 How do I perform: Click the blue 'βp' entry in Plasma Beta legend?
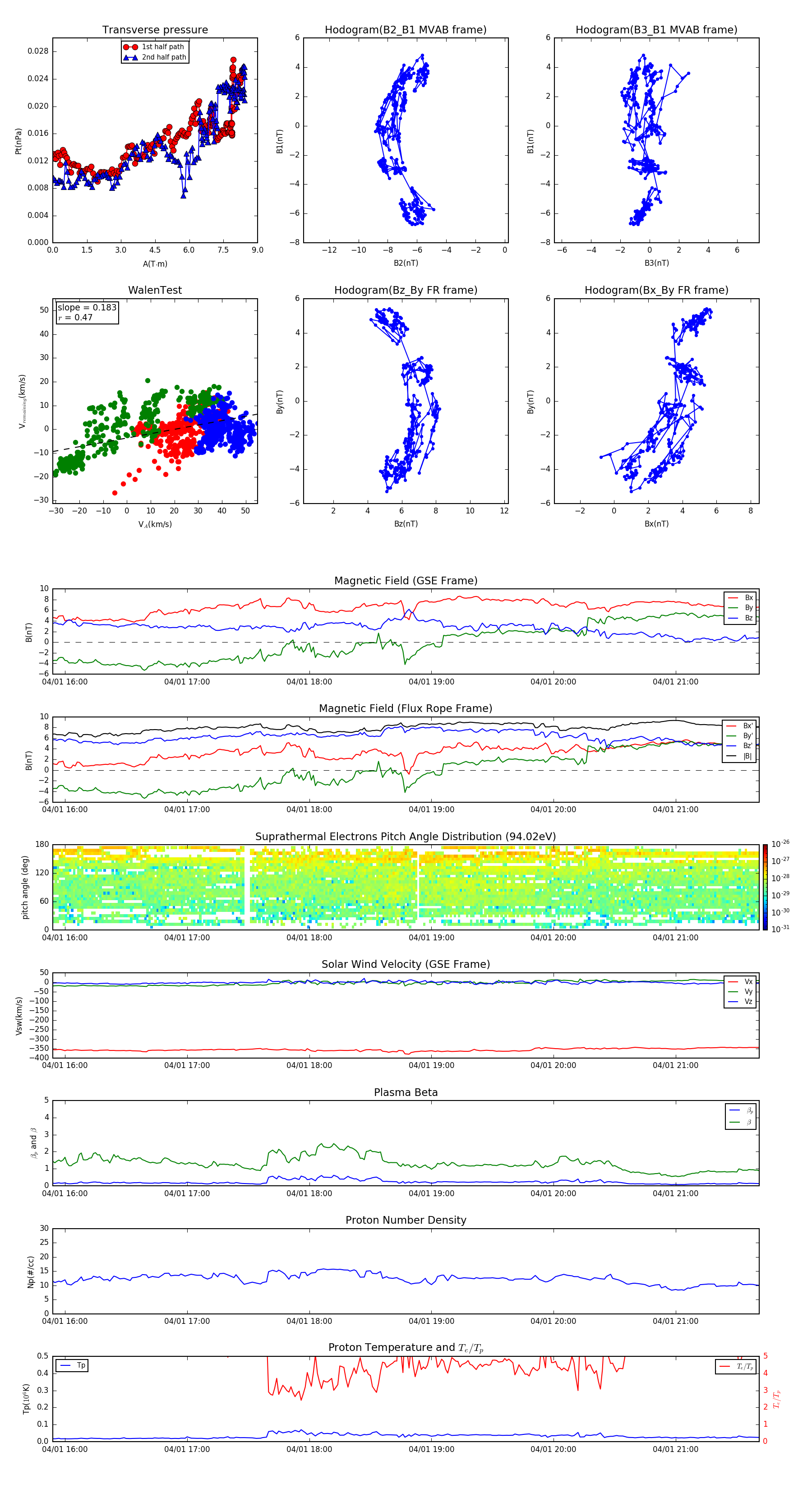pyautogui.click(x=742, y=1110)
